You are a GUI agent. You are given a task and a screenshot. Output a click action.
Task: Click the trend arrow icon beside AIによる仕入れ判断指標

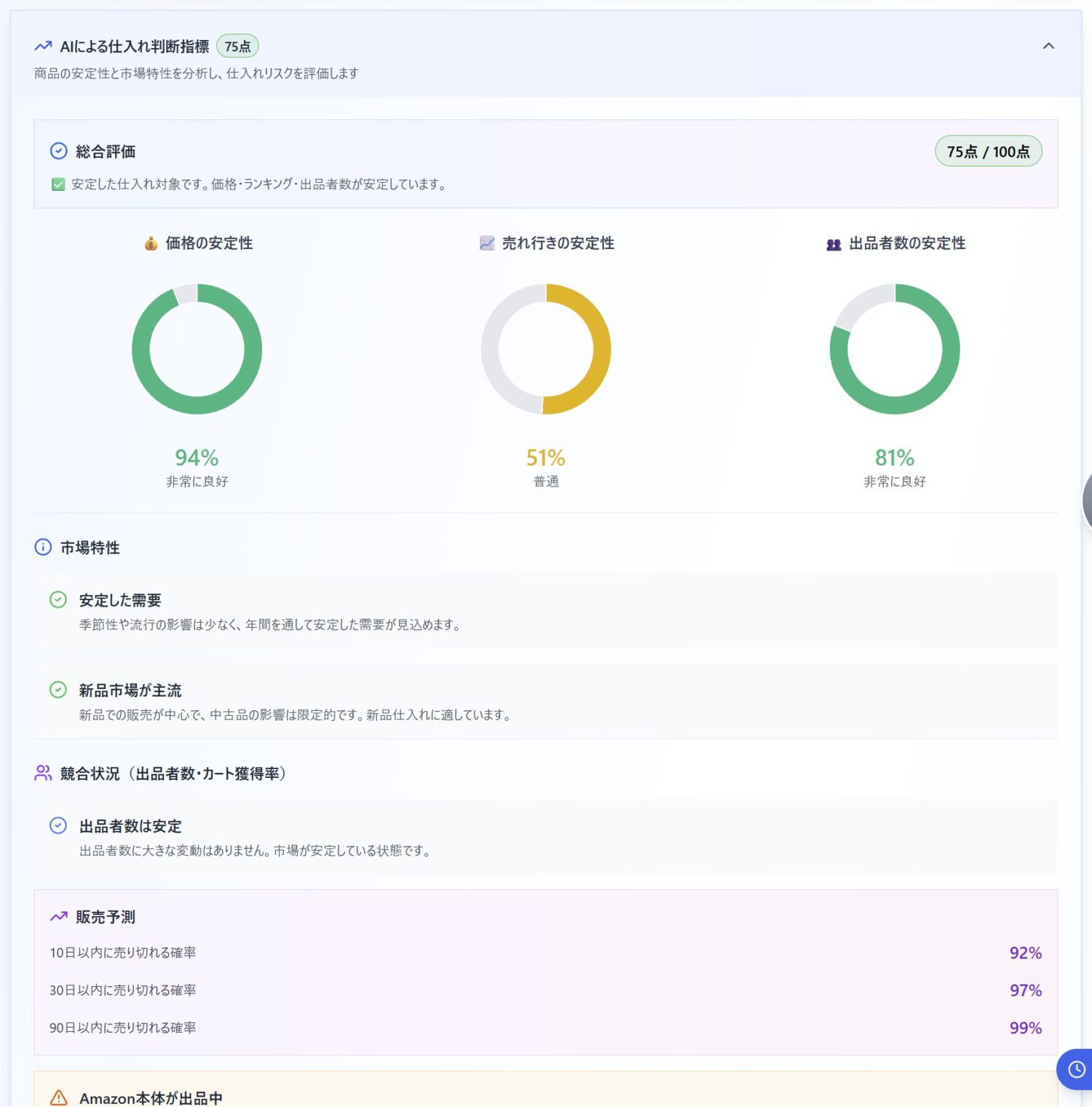click(x=43, y=47)
